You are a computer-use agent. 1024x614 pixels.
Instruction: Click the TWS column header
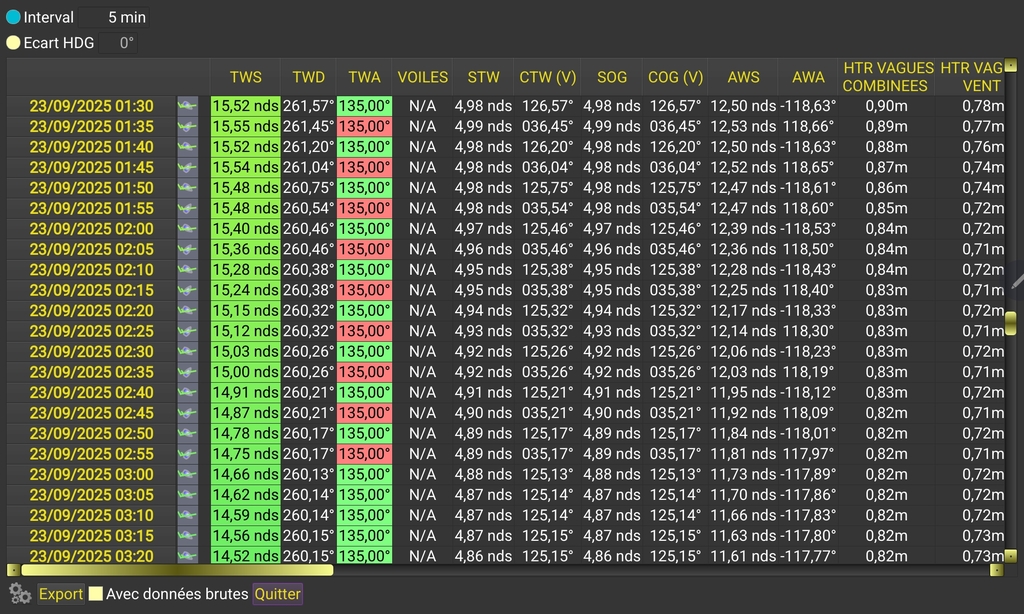click(245, 77)
